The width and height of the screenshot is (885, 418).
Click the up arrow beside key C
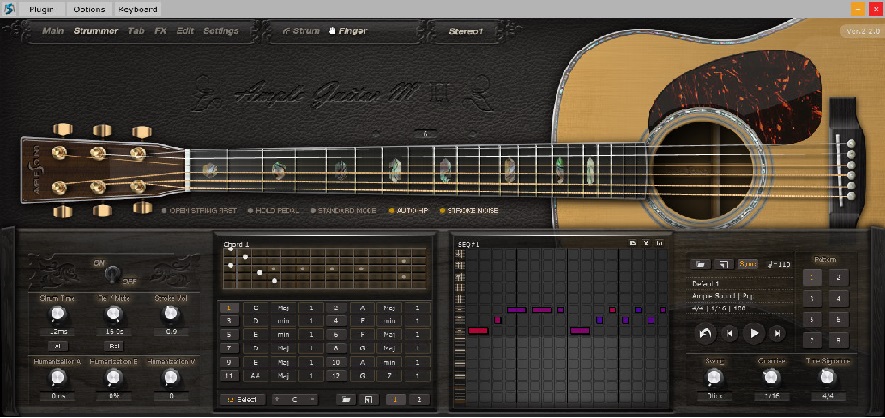[277, 399]
